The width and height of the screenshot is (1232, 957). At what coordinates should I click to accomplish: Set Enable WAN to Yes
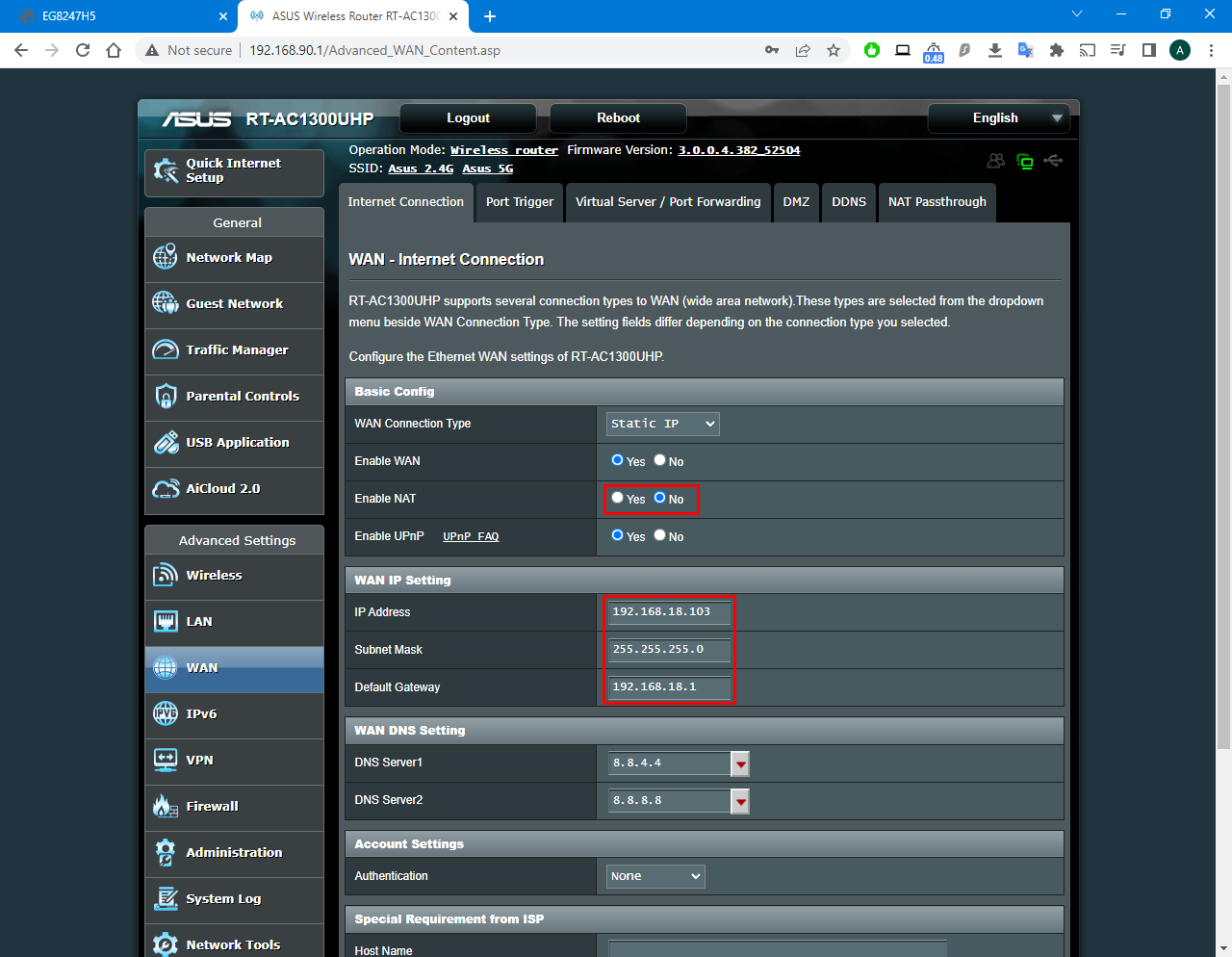(x=617, y=460)
